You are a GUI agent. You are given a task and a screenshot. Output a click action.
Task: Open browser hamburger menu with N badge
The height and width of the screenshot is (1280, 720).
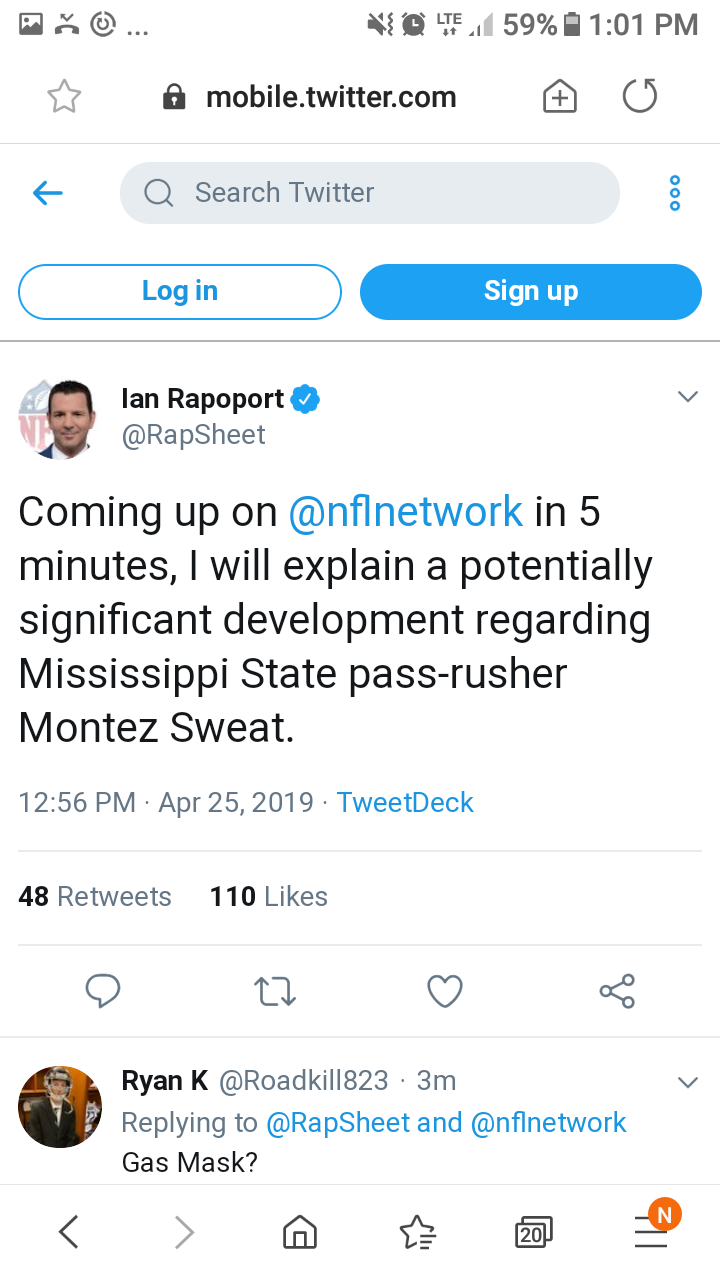click(x=653, y=1229)
